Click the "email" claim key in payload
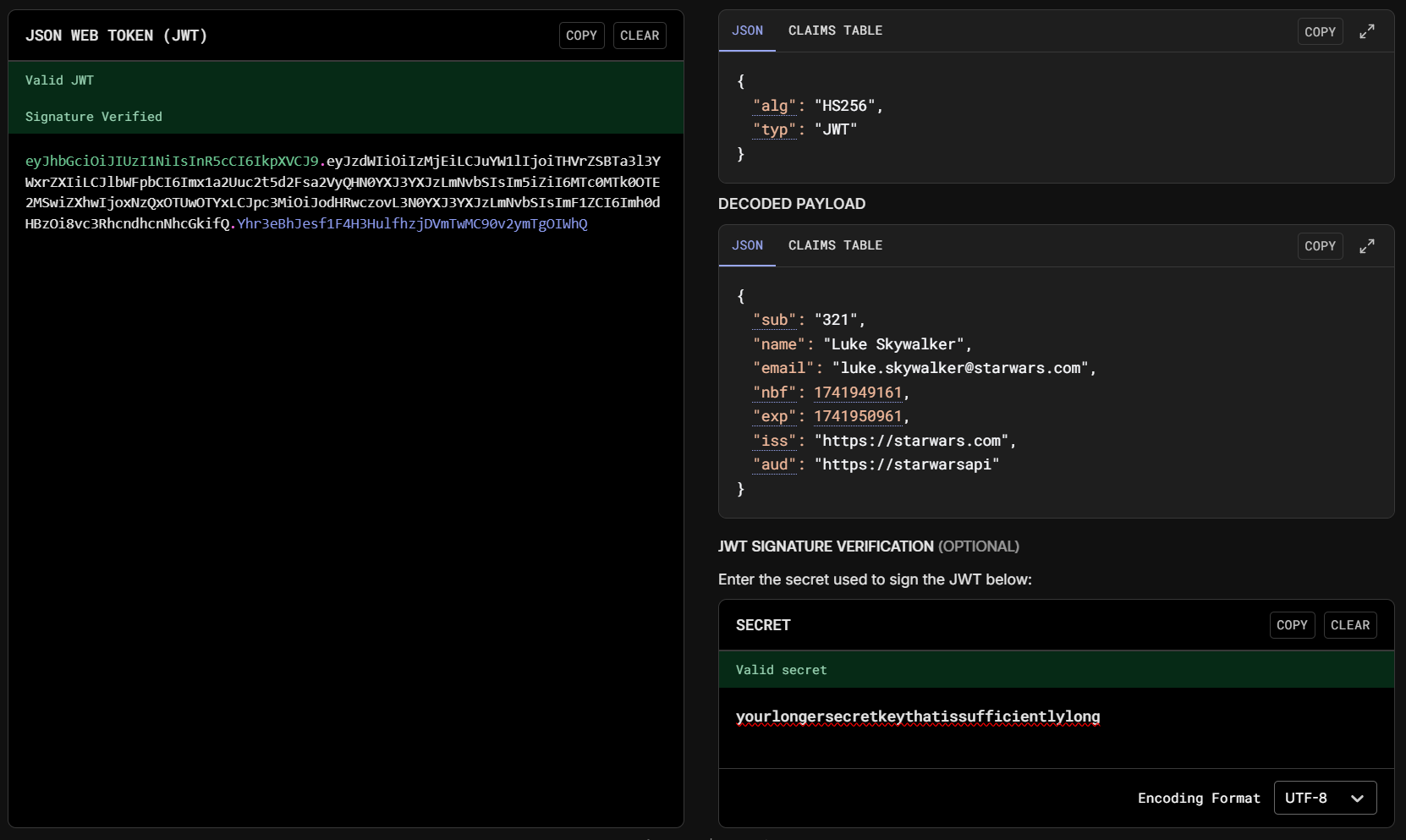The image size is (1406, 840). click(783, 368)
